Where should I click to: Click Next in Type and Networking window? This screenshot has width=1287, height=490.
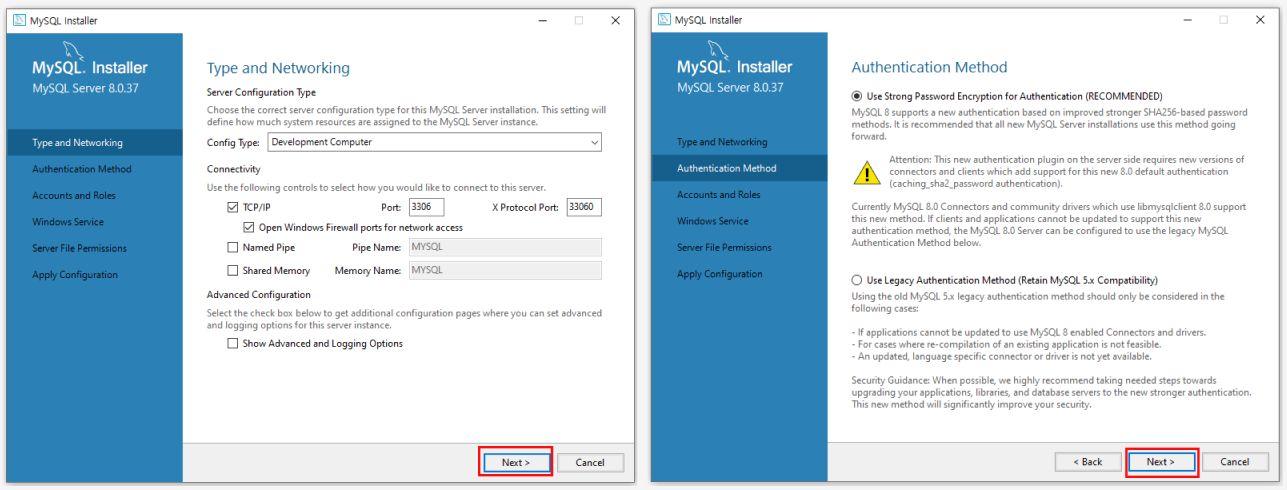(516, 462)
